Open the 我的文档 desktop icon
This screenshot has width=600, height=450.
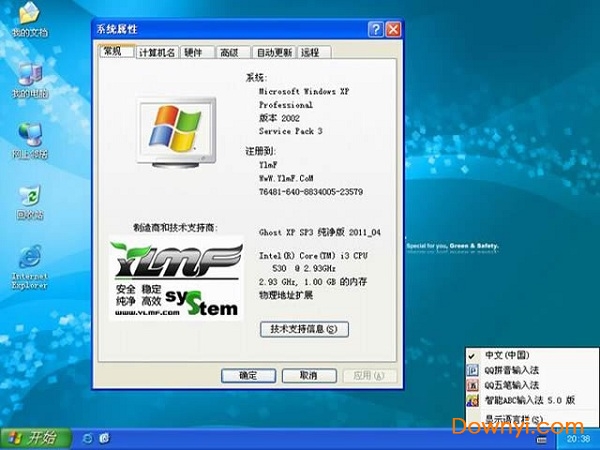tap(30, 19)
